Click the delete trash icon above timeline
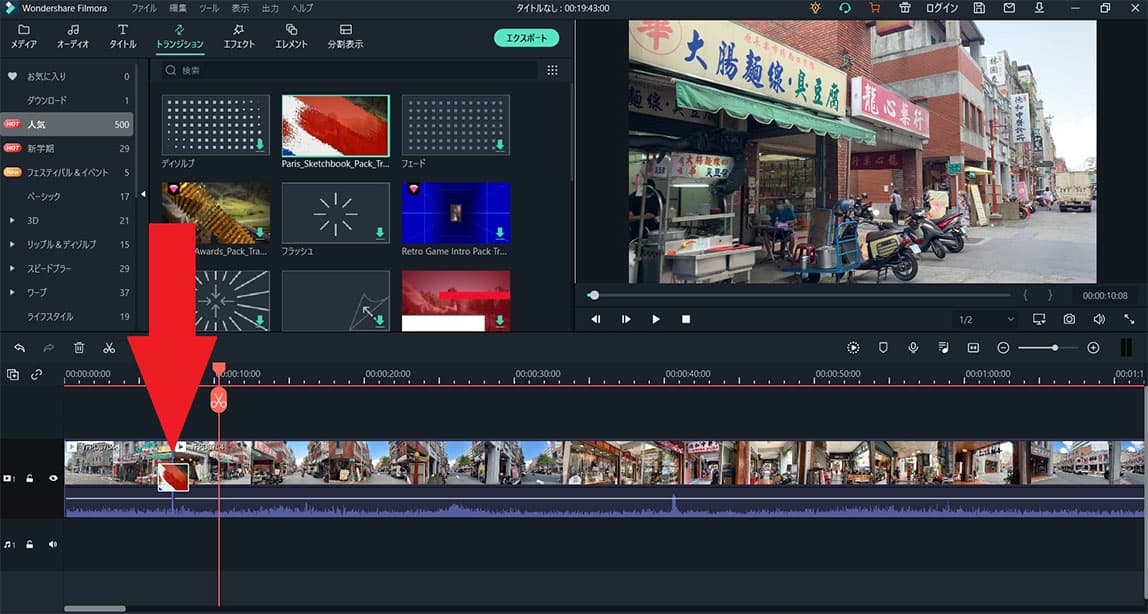 79,348
